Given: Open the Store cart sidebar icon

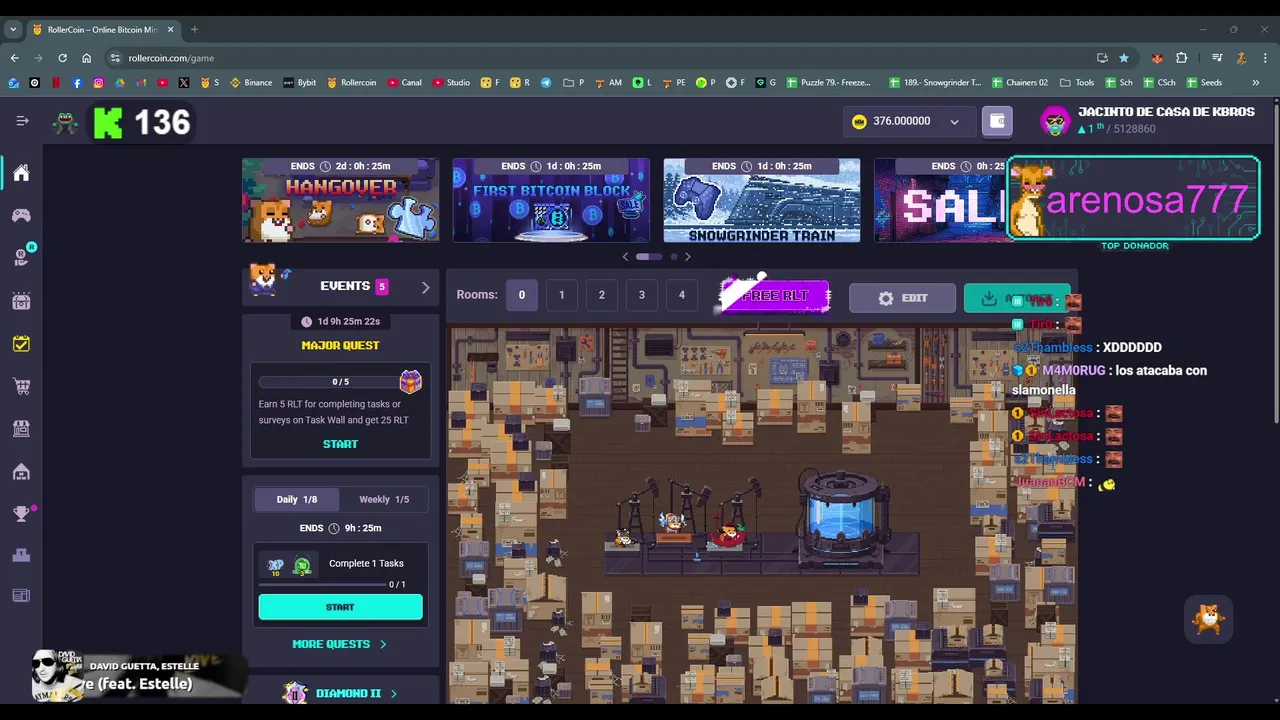Looking at the screenshot, I should 21,386.
